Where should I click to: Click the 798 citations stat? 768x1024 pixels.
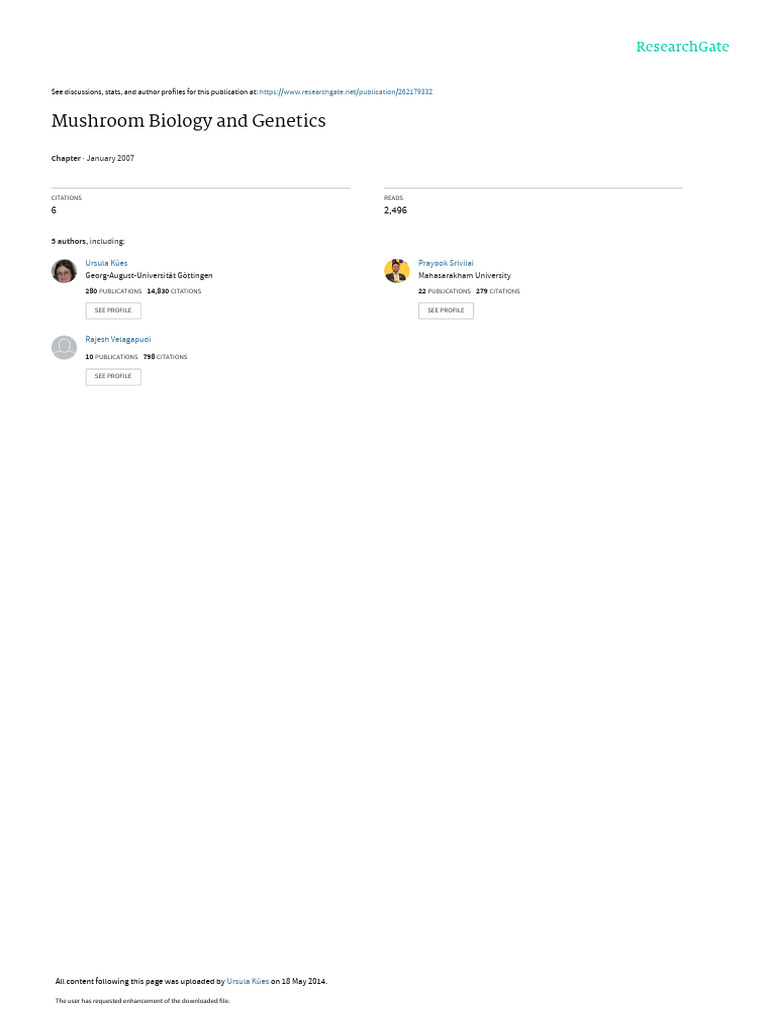[165, 357]
